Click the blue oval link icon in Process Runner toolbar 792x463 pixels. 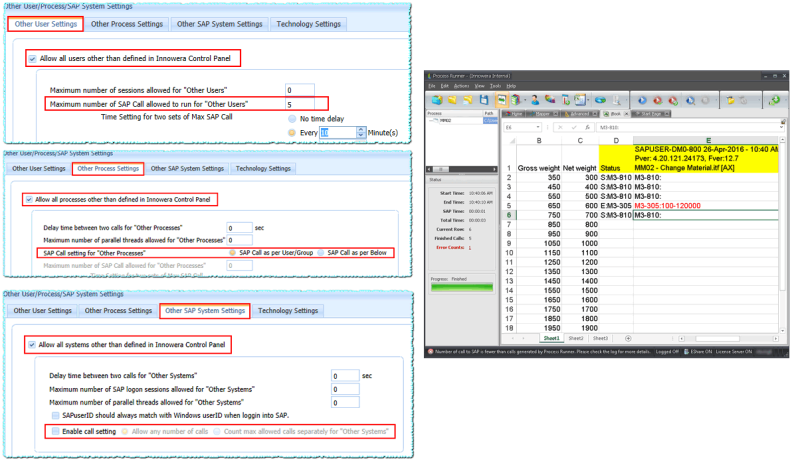click(x=600, y=100)
